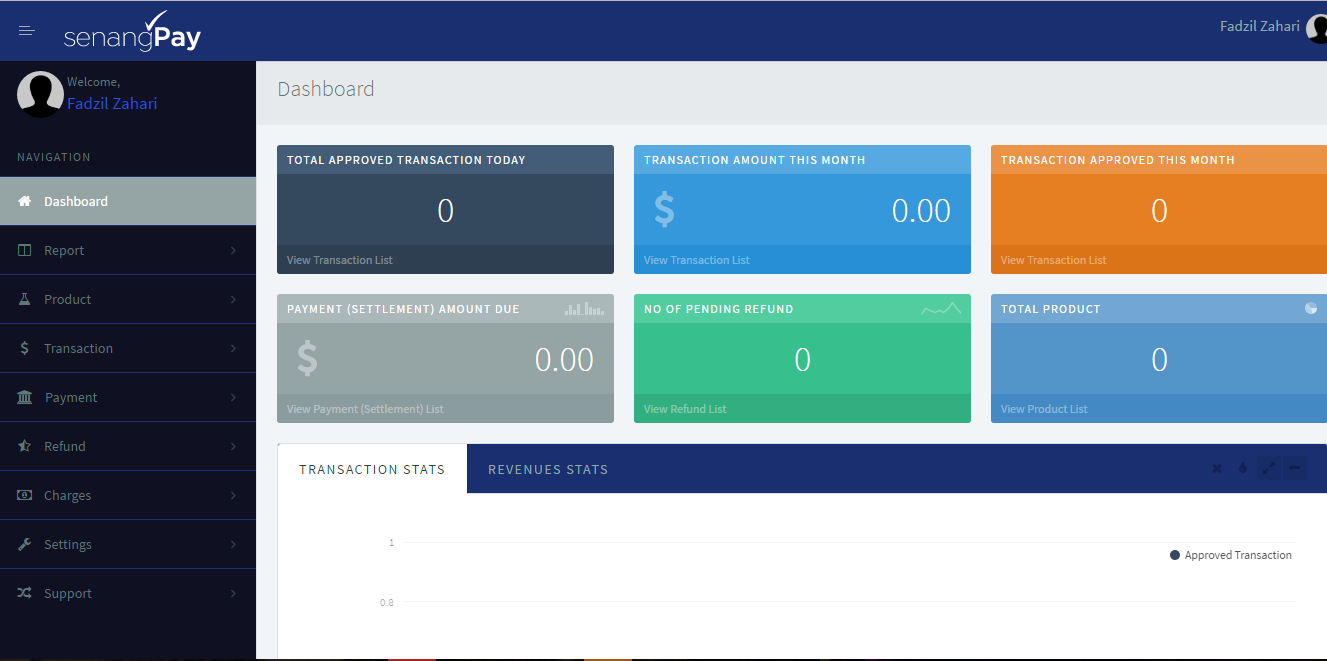This screenshot has height=661, width=1327.
Task: Open View Product List link
Action: pos(1044,409)
